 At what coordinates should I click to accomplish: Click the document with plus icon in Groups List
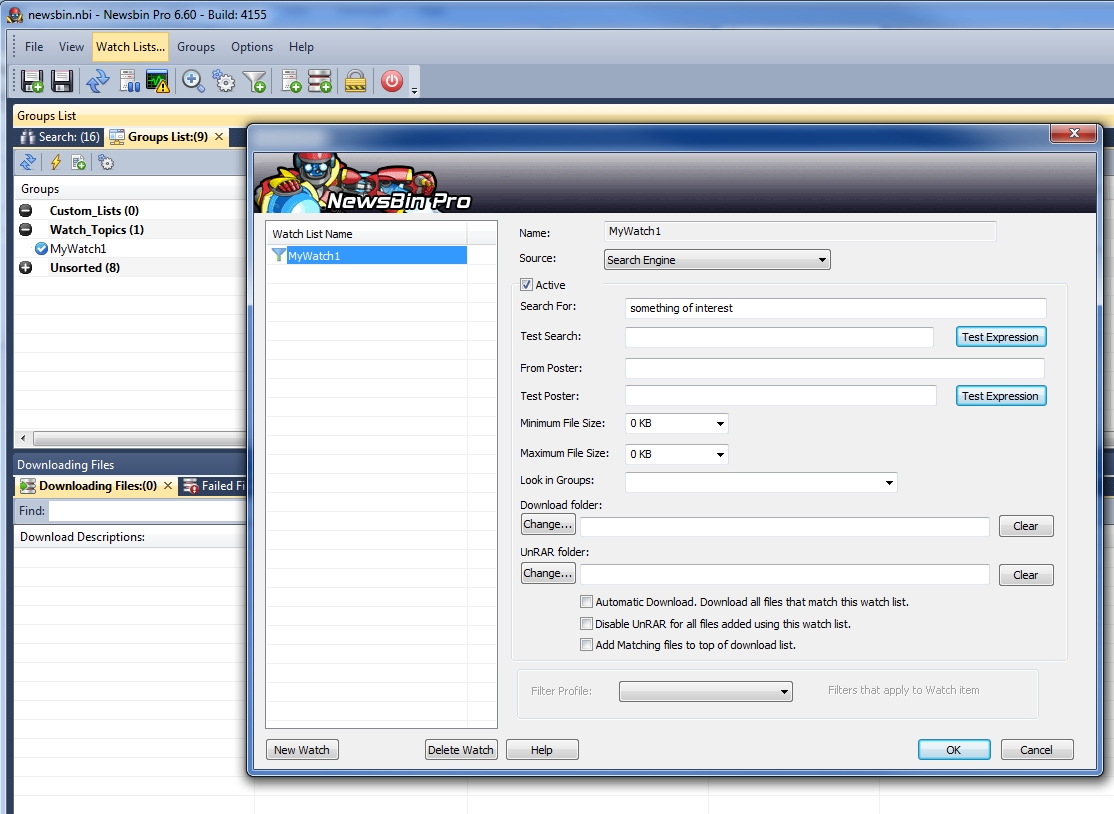79,163
